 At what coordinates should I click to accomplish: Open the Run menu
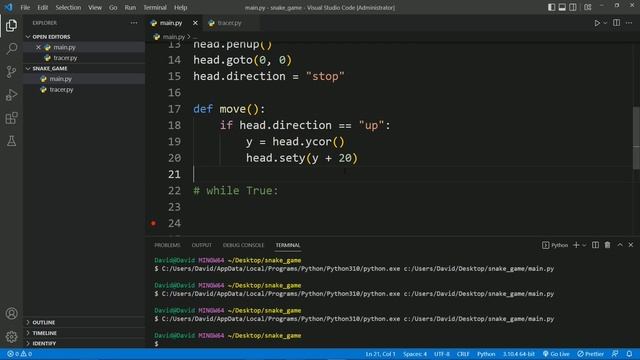click(130, 7)
